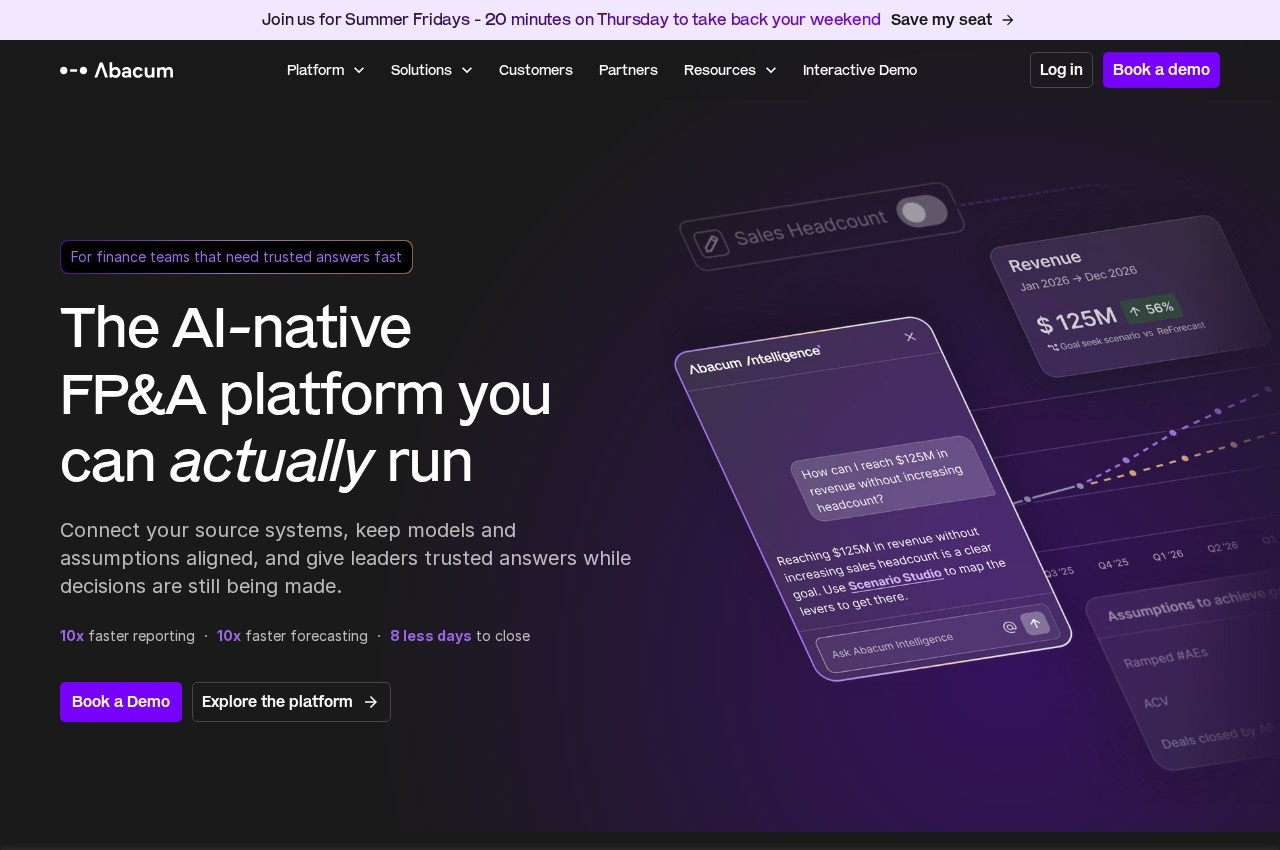Expand the Platform menu chevron
The width and height of the screenshot is (1280, 850).
tap(359, 70)
